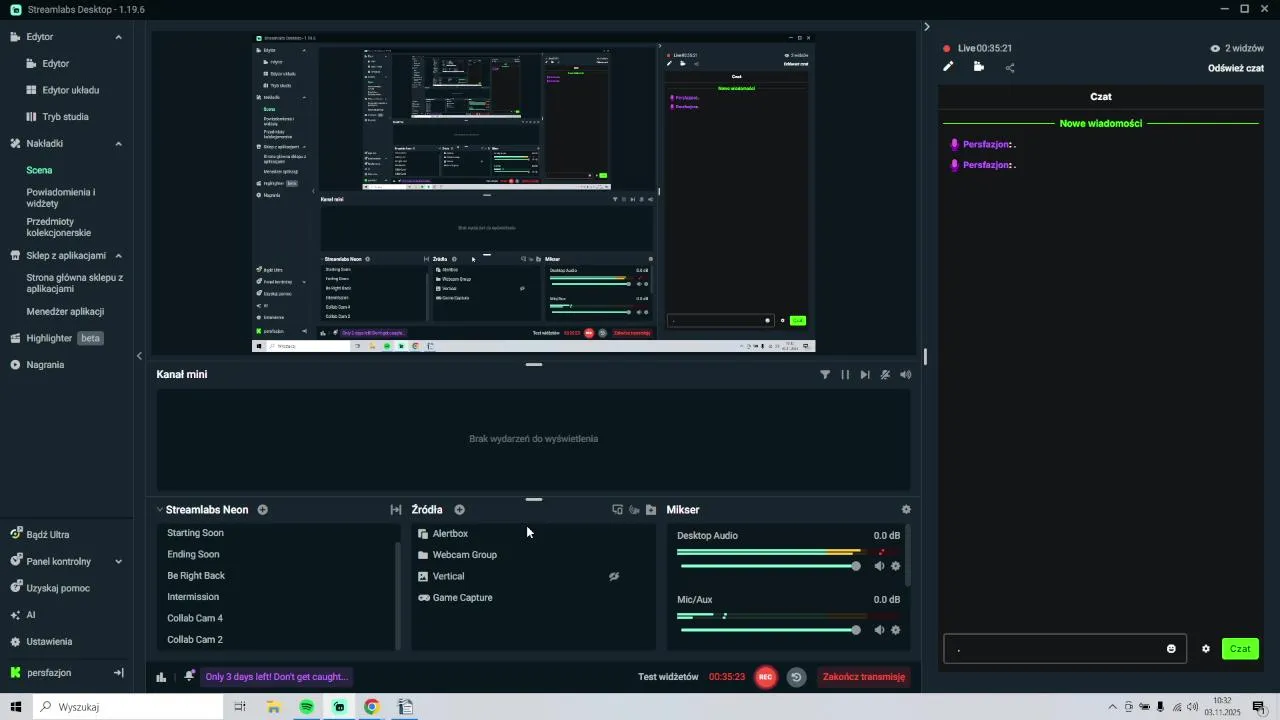Collapse the Edytor sidebar section

[x=118, y=37]
